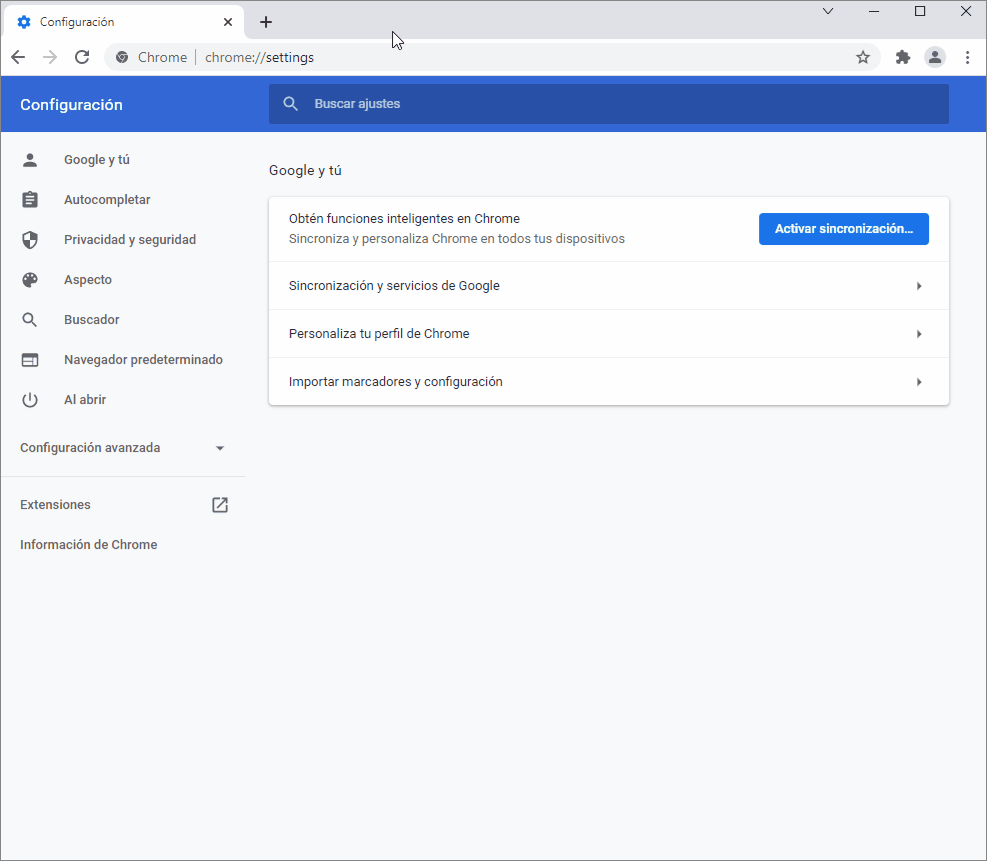Image resolution: width=987 pixels, height=861 pixels.
Task: Open Extensiones in the sidebar
Action: pyautogui.click(x=55, y=505)
